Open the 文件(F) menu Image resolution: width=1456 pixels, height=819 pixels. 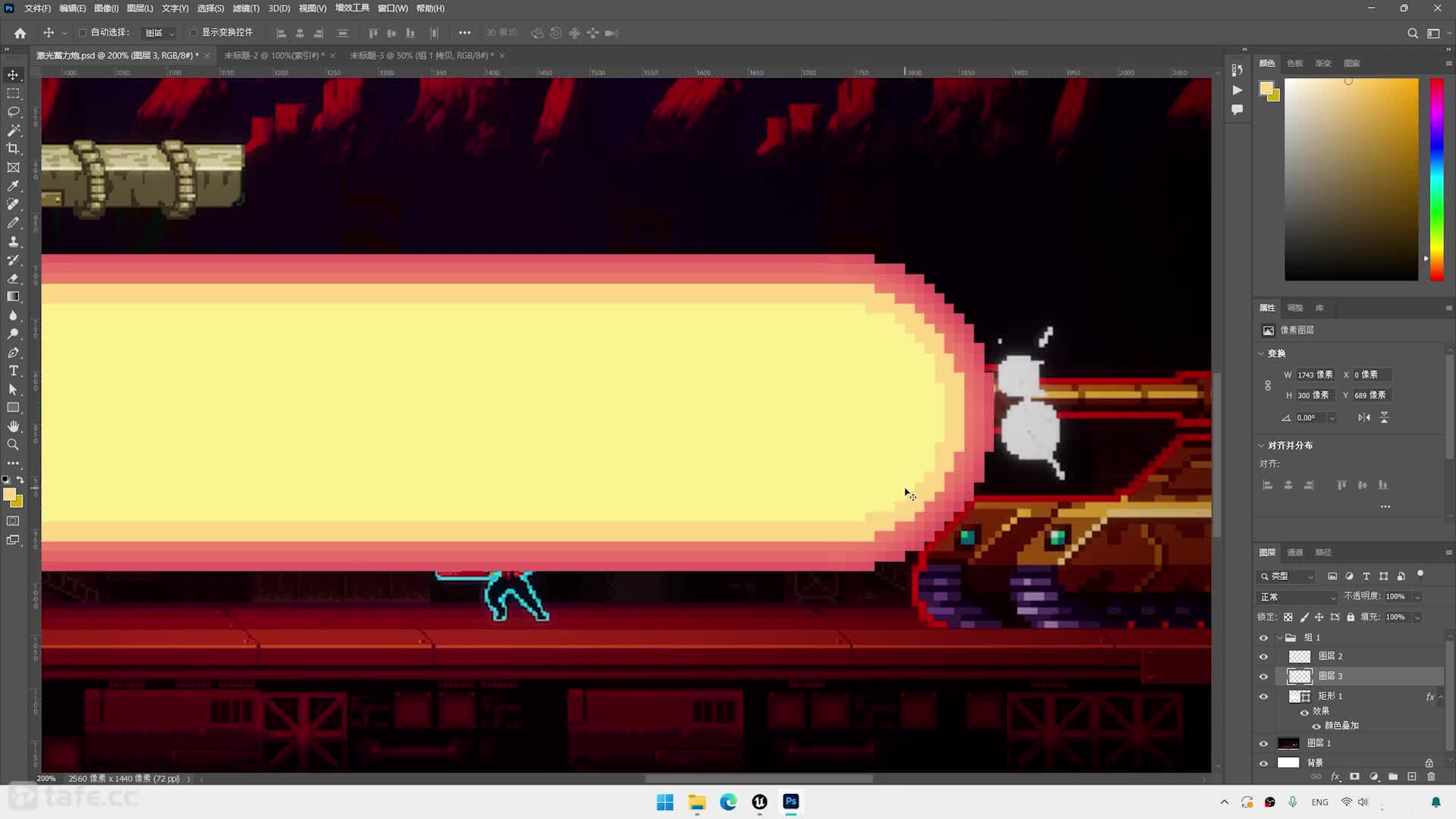37,8
